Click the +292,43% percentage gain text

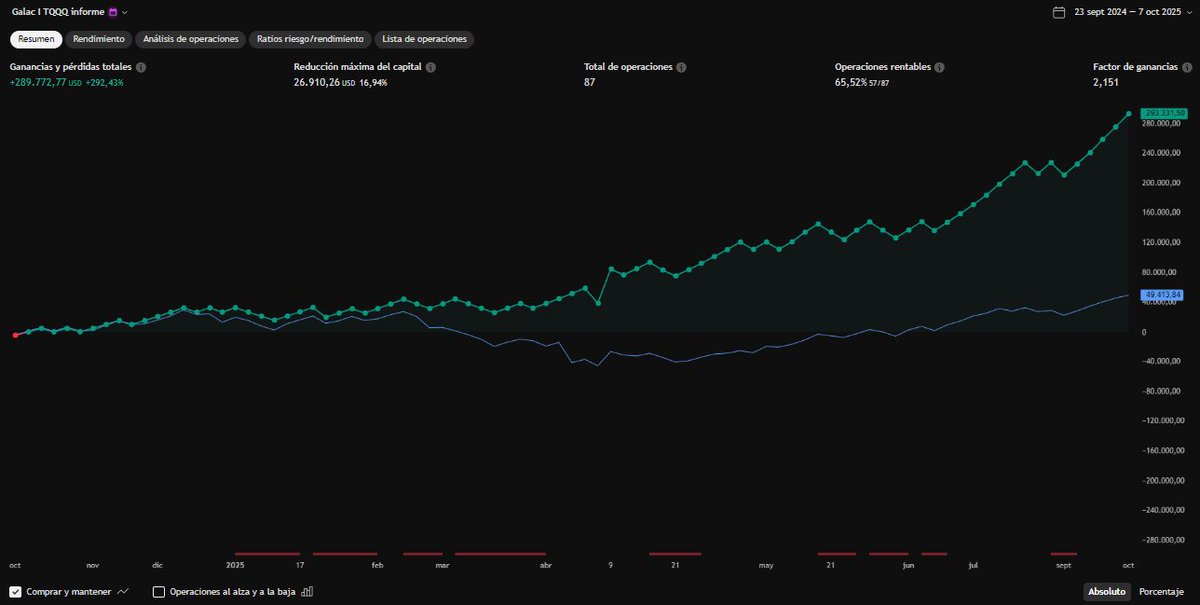pos(104,82)
